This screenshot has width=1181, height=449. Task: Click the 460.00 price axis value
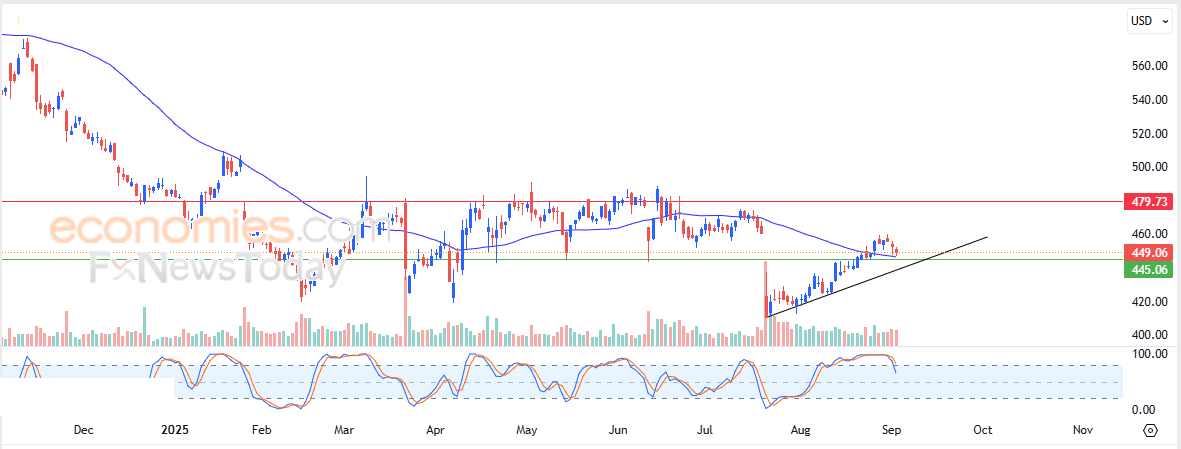tap(1149, 234)
